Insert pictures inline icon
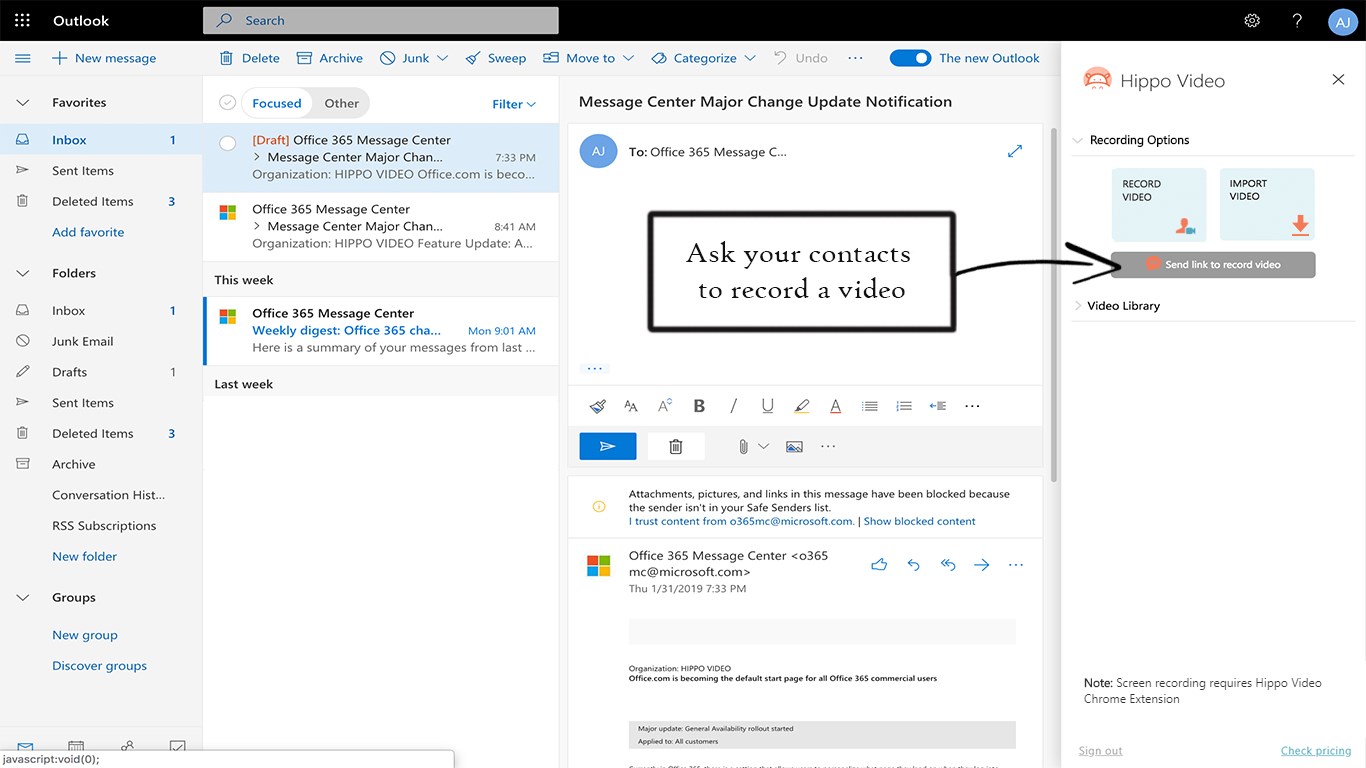Viewport: 1366px width, 768px height. (794, 447)
